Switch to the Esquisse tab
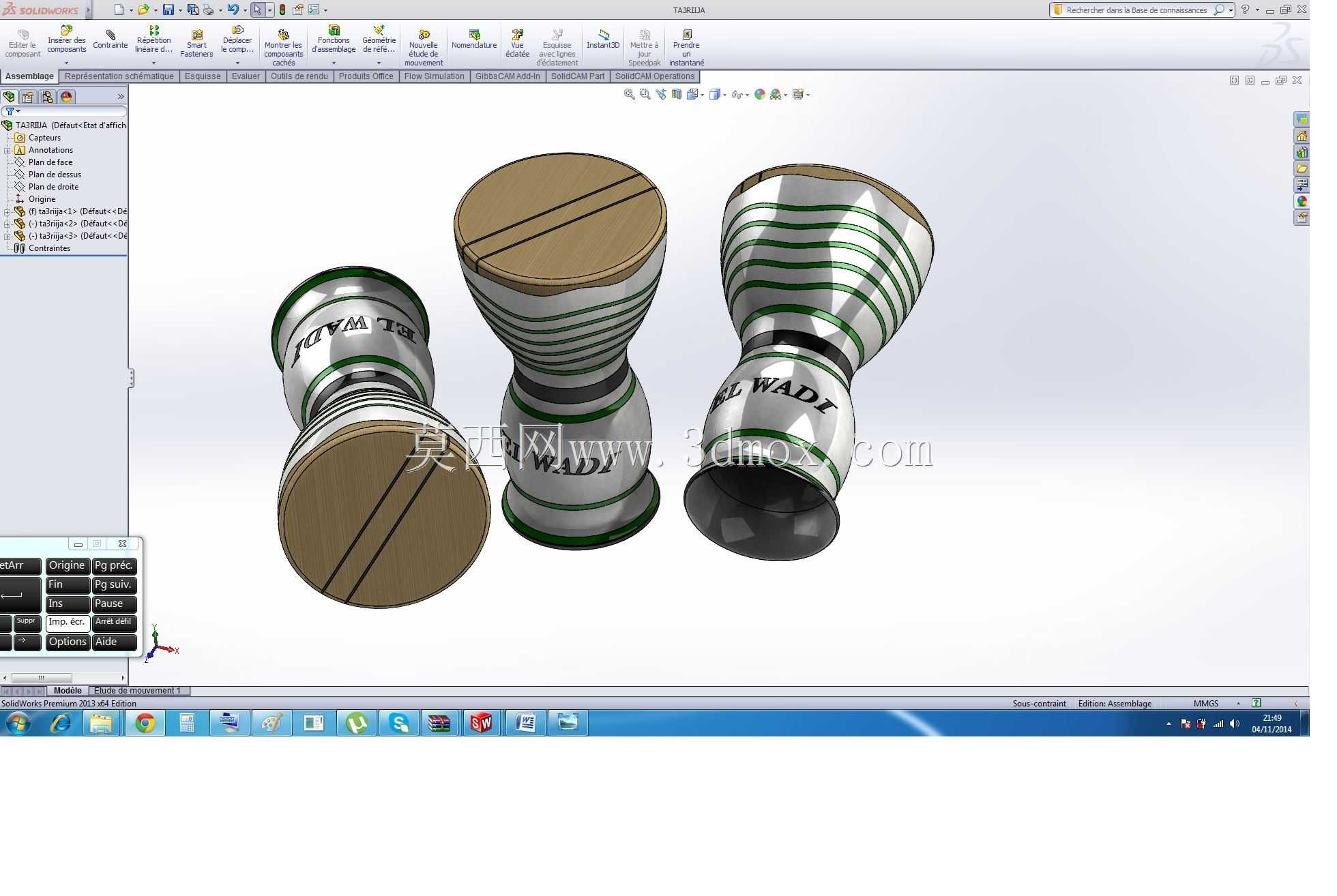 (203, 76)
